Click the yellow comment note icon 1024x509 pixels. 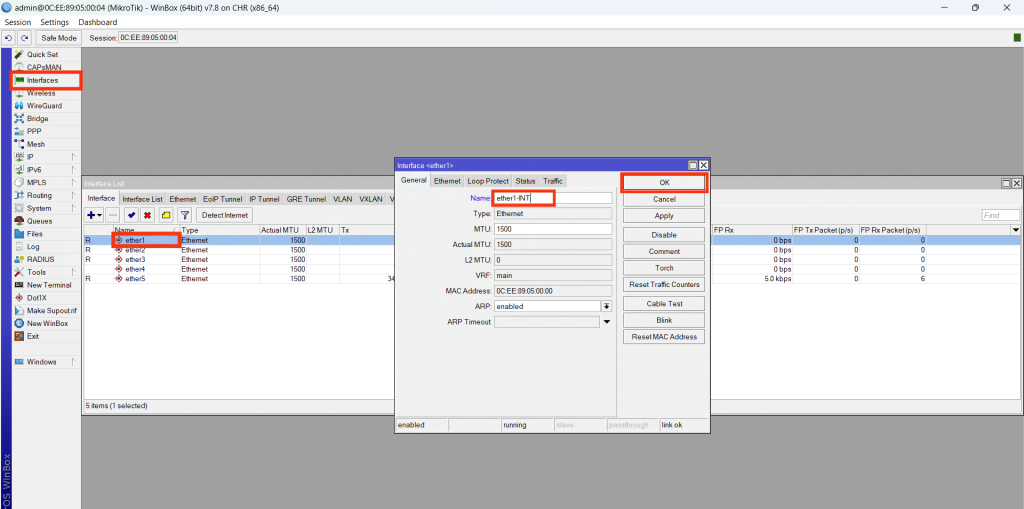pyautogui.click(x=165, y=215)
